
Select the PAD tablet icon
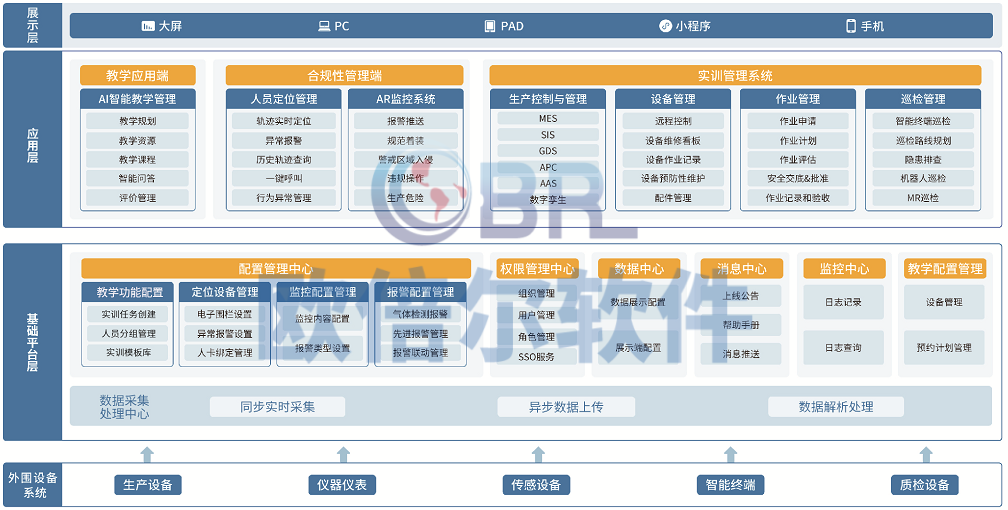[490, 26]
